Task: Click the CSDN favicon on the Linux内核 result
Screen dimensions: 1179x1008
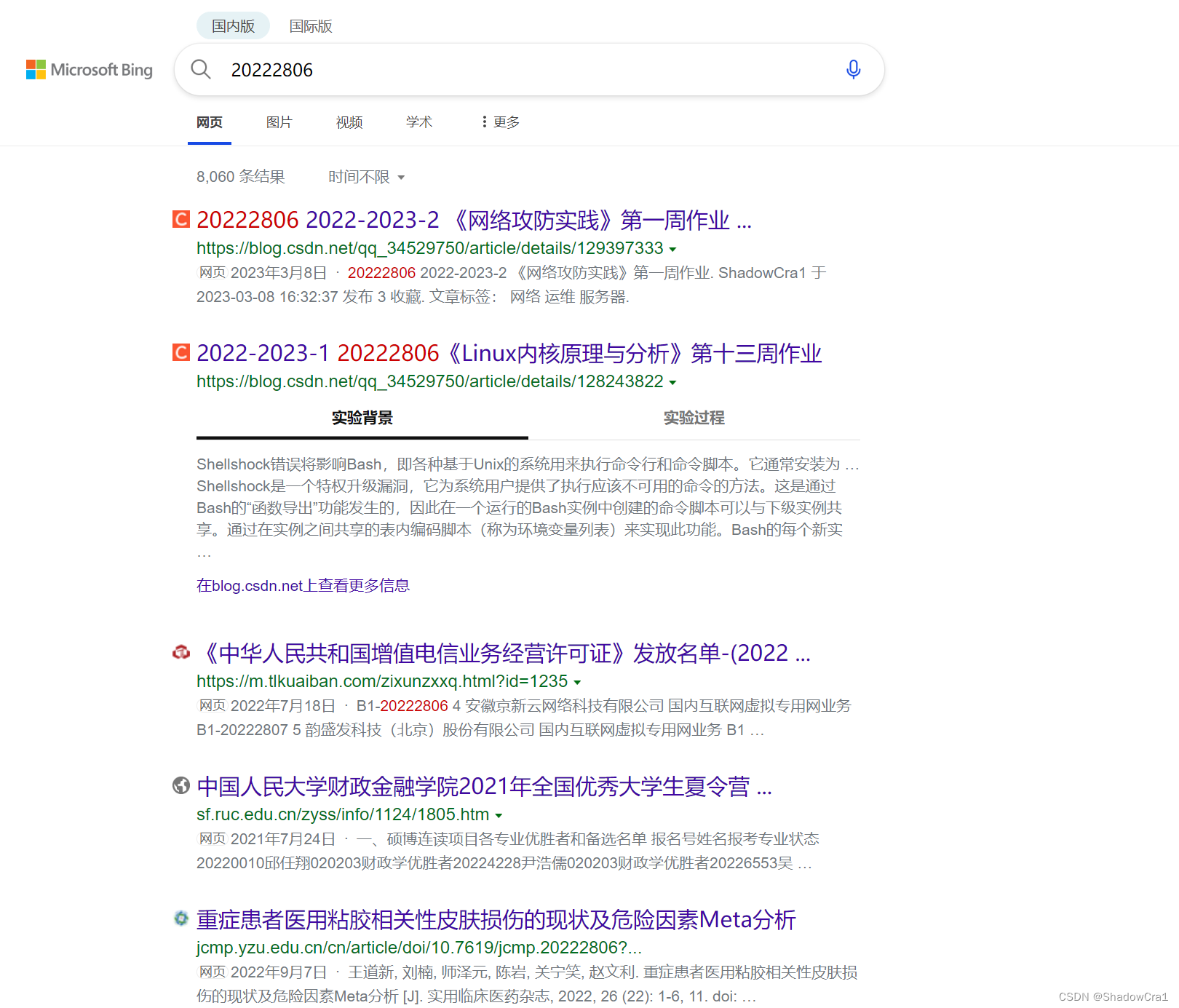Action: tap(180, 352)
